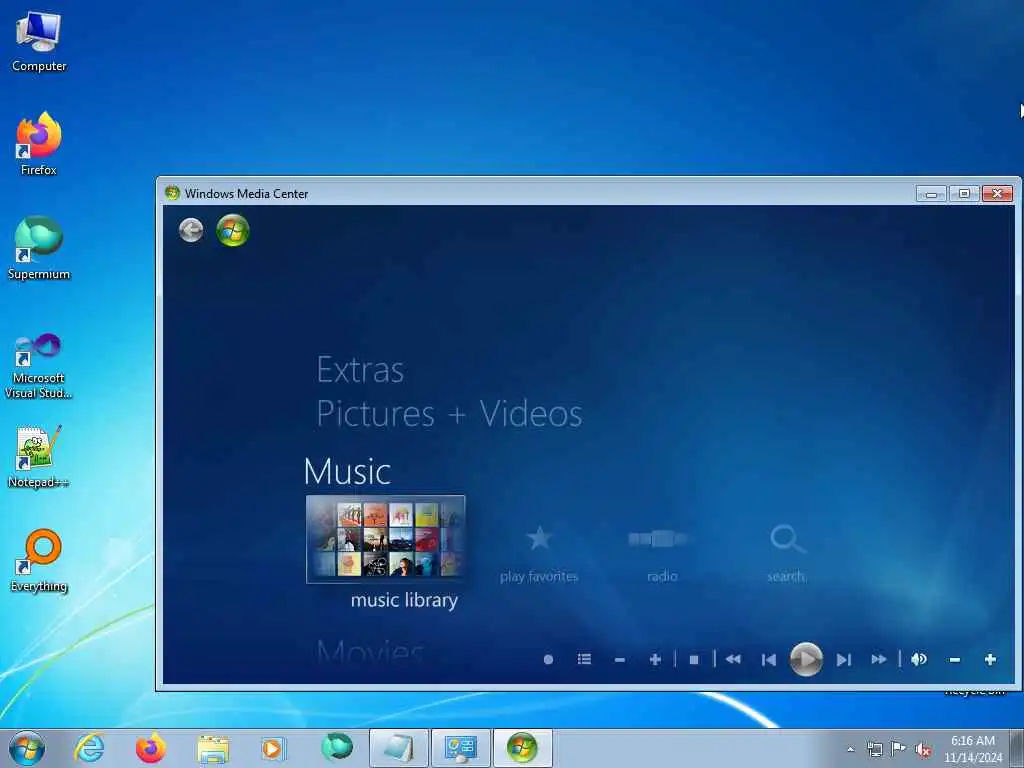Switch to the notepad taskbar window

click(x=399, y=748)
